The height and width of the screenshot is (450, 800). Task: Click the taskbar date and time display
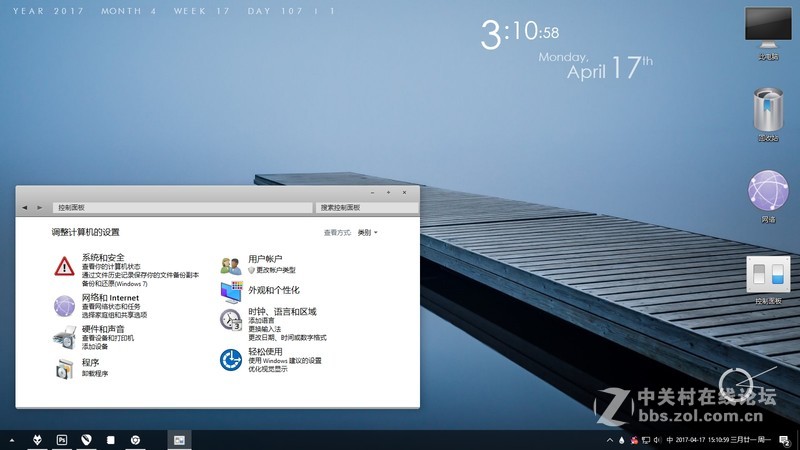[722, 440]
